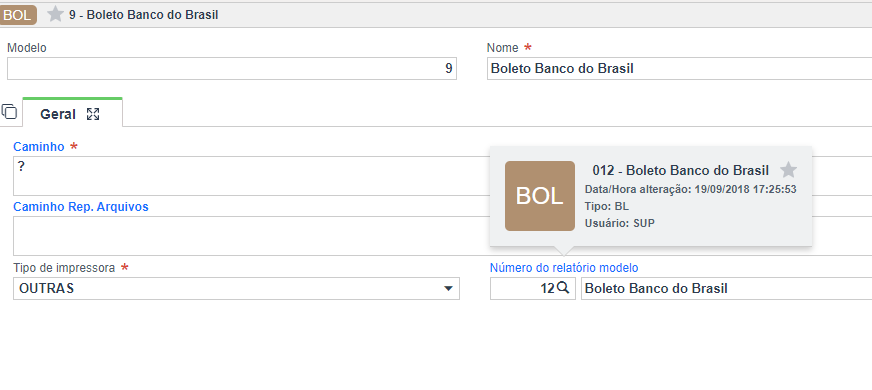Click the Caminho Rep. Arquivos label link
This screenshot has height=390, width=872.
pyautogui.click(x=81, y=207)
